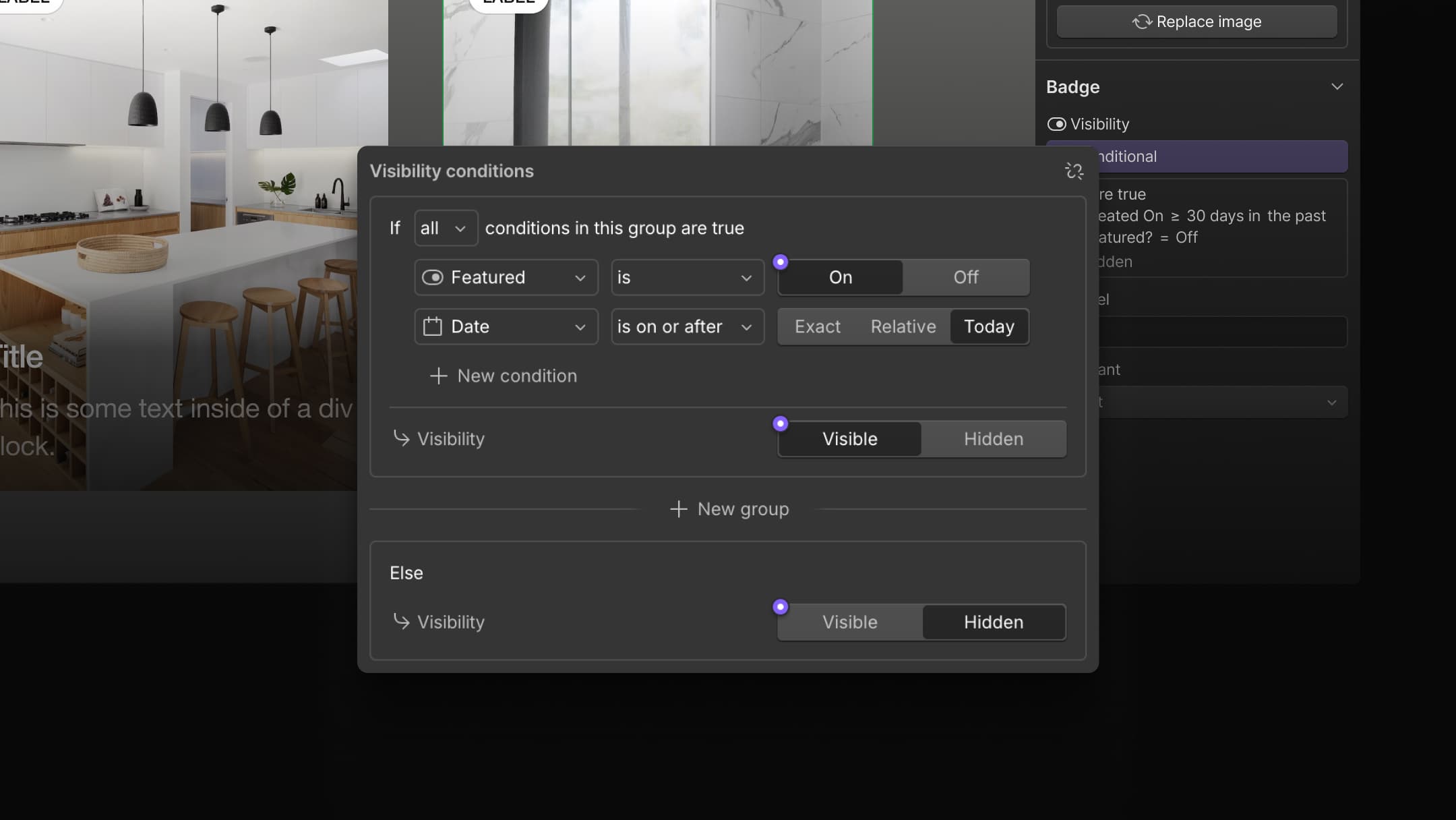Screen dimensions: 1456x820
Task: Select the Exact date option
Action: point(817,327)
